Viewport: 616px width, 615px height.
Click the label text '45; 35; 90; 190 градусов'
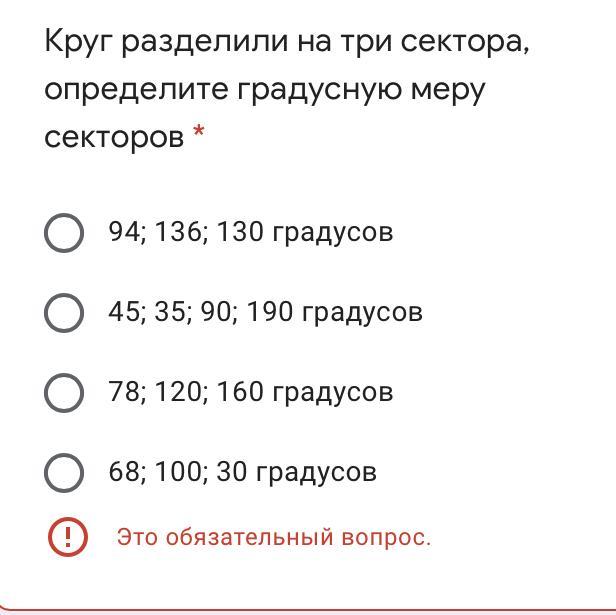tap(265, 312)
